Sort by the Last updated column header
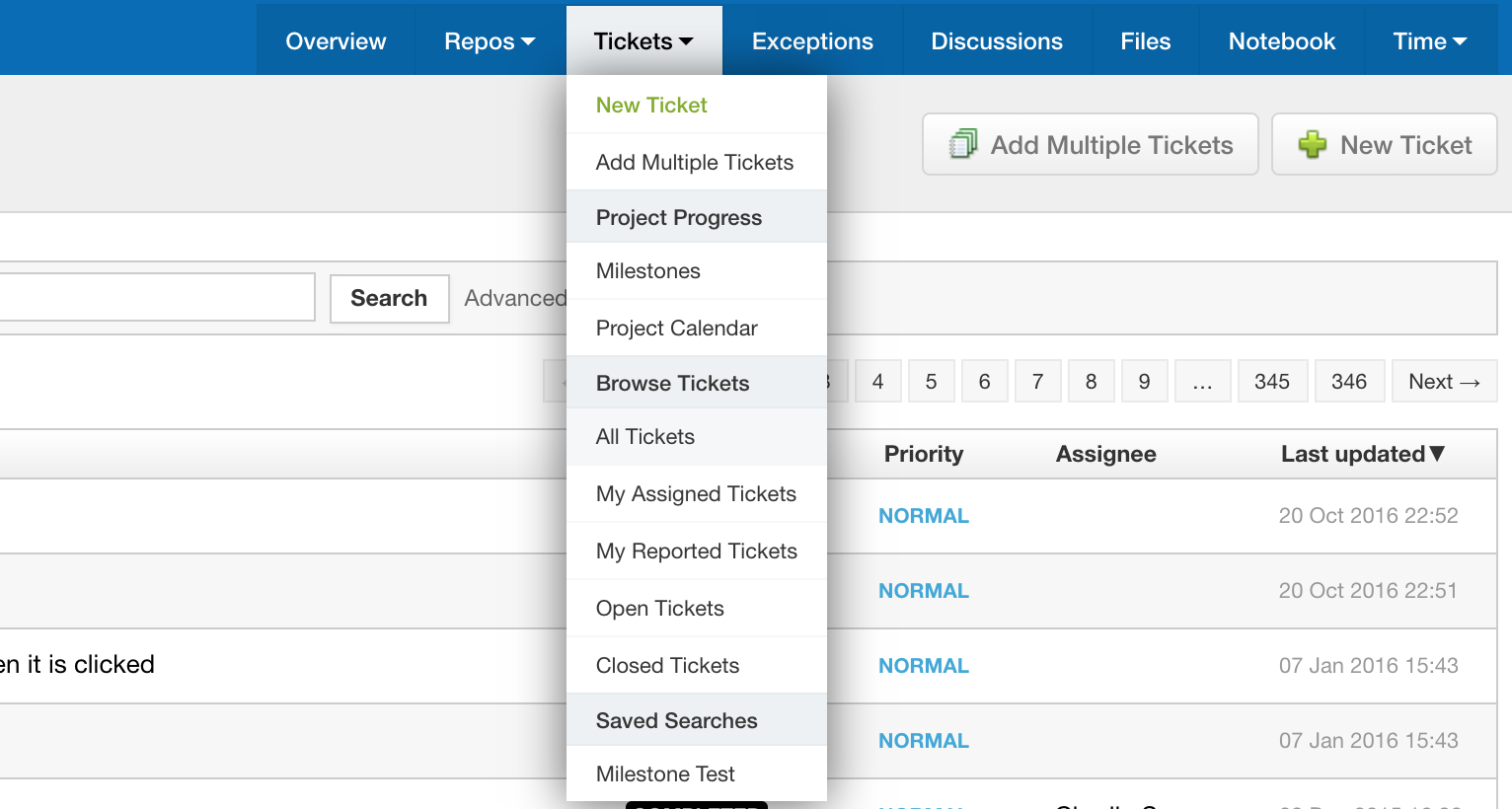The image size is (1512, 809). (1362, 454)
